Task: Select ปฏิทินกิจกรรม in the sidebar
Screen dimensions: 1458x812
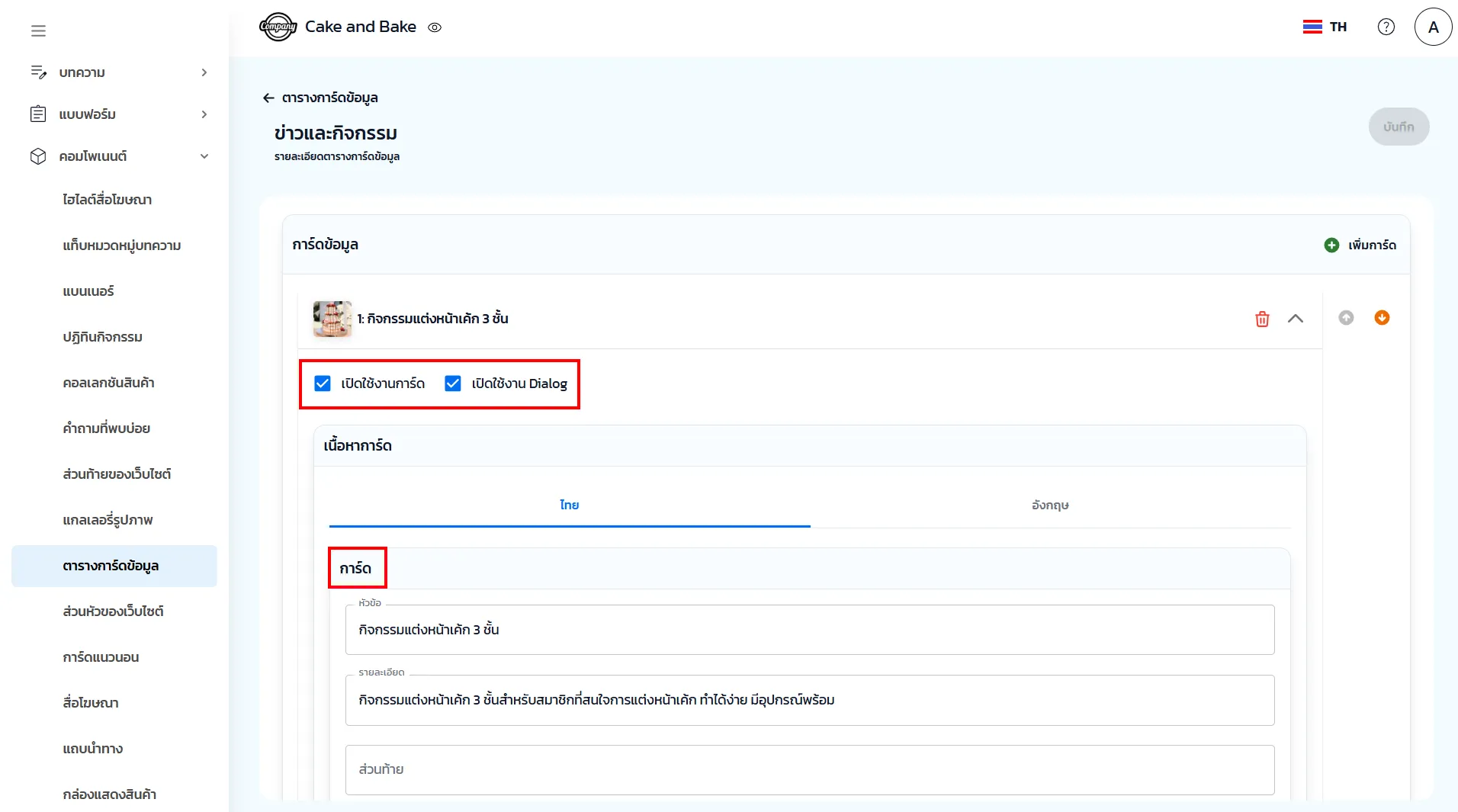Action: (103, 337)
